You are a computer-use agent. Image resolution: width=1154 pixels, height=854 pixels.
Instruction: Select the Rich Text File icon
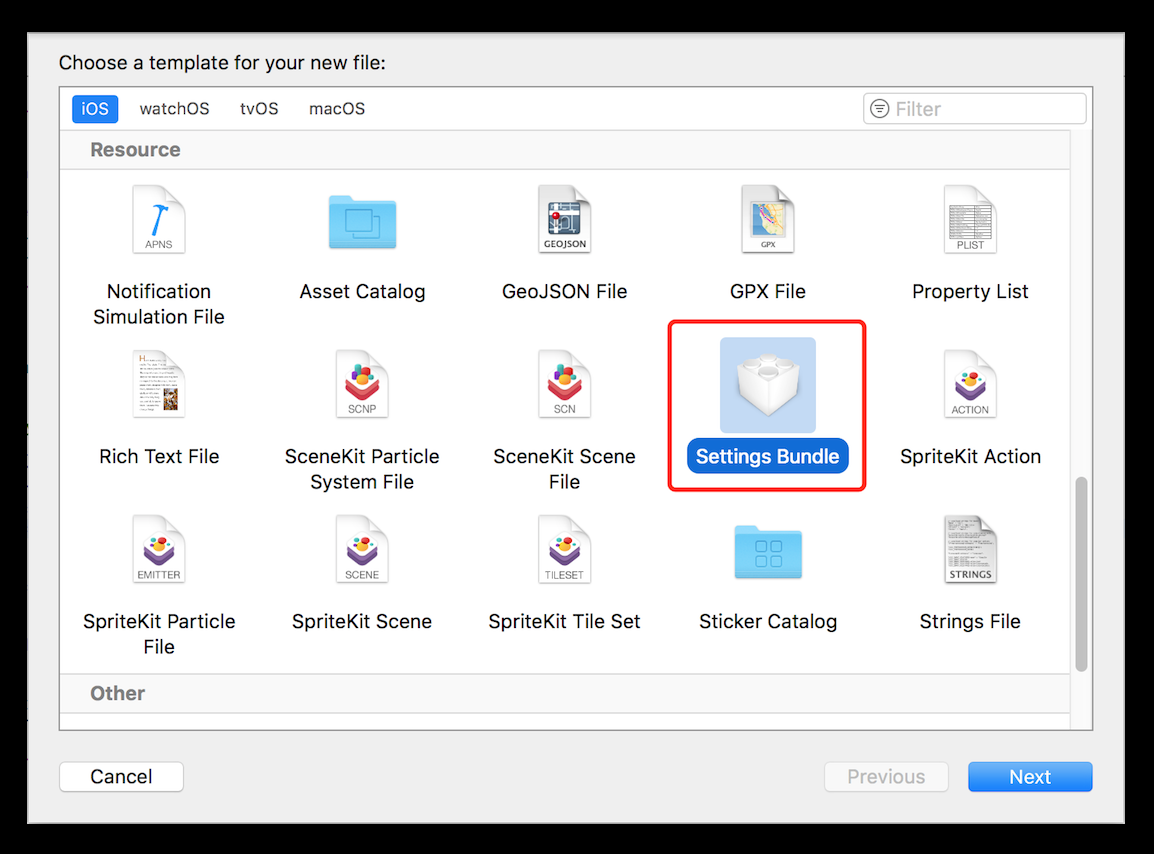tap(159, 384)
